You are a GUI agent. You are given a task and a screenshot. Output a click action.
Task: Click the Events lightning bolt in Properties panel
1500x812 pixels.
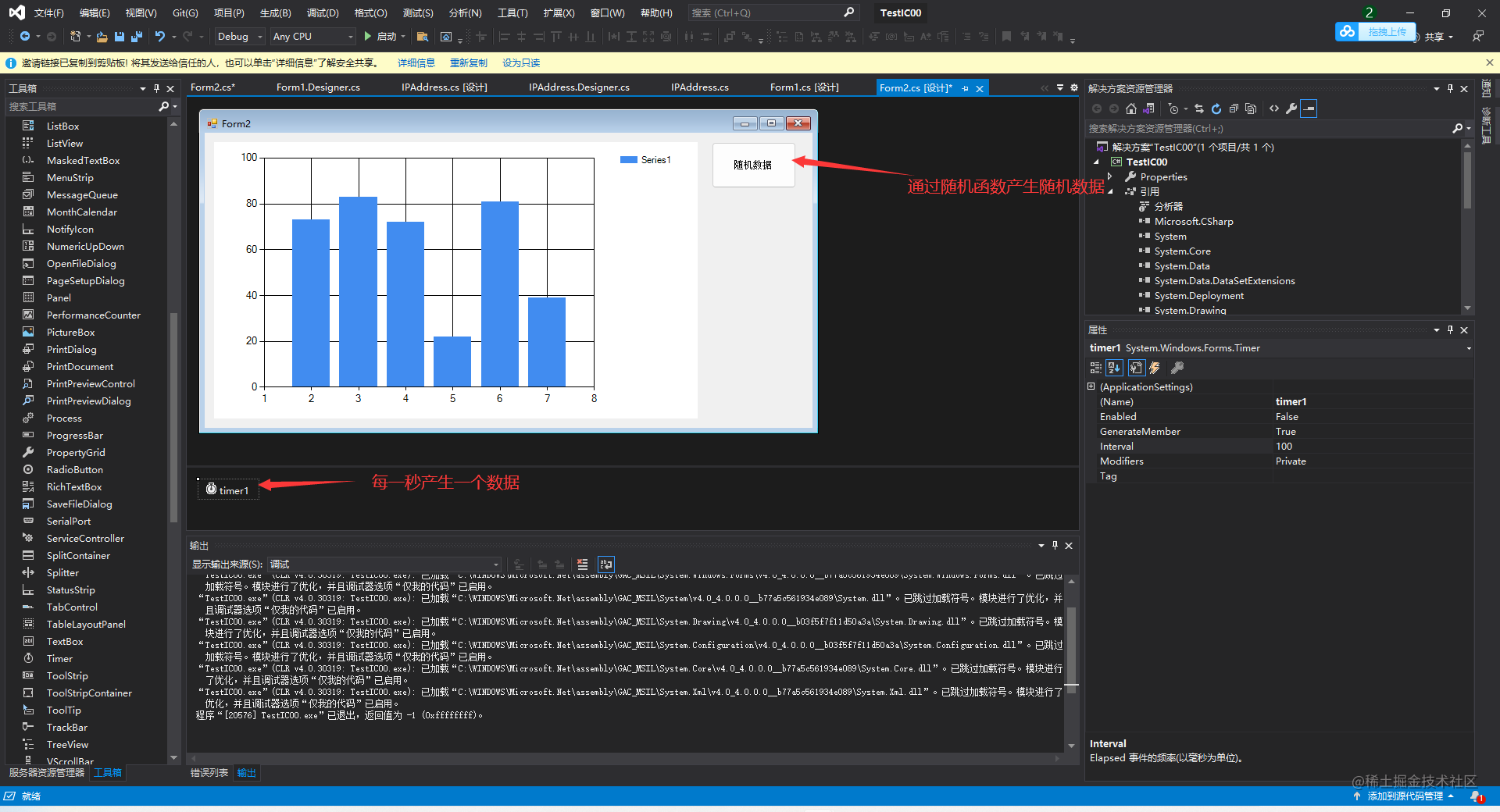(x=1155, y=368)
